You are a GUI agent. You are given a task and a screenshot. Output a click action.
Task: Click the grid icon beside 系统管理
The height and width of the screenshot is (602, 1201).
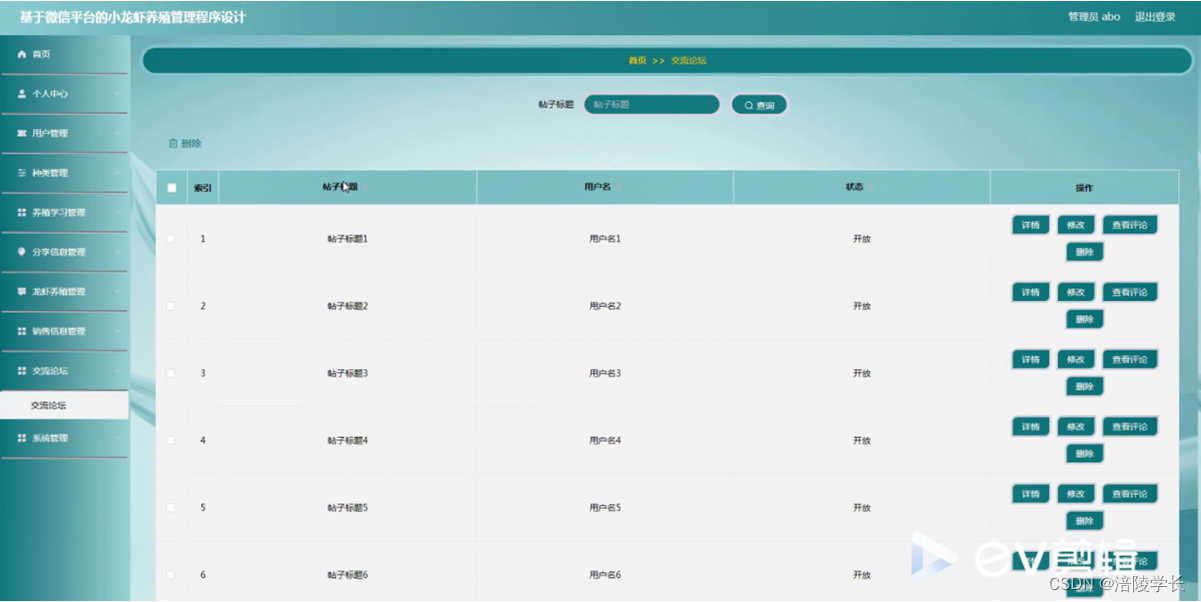22,438
